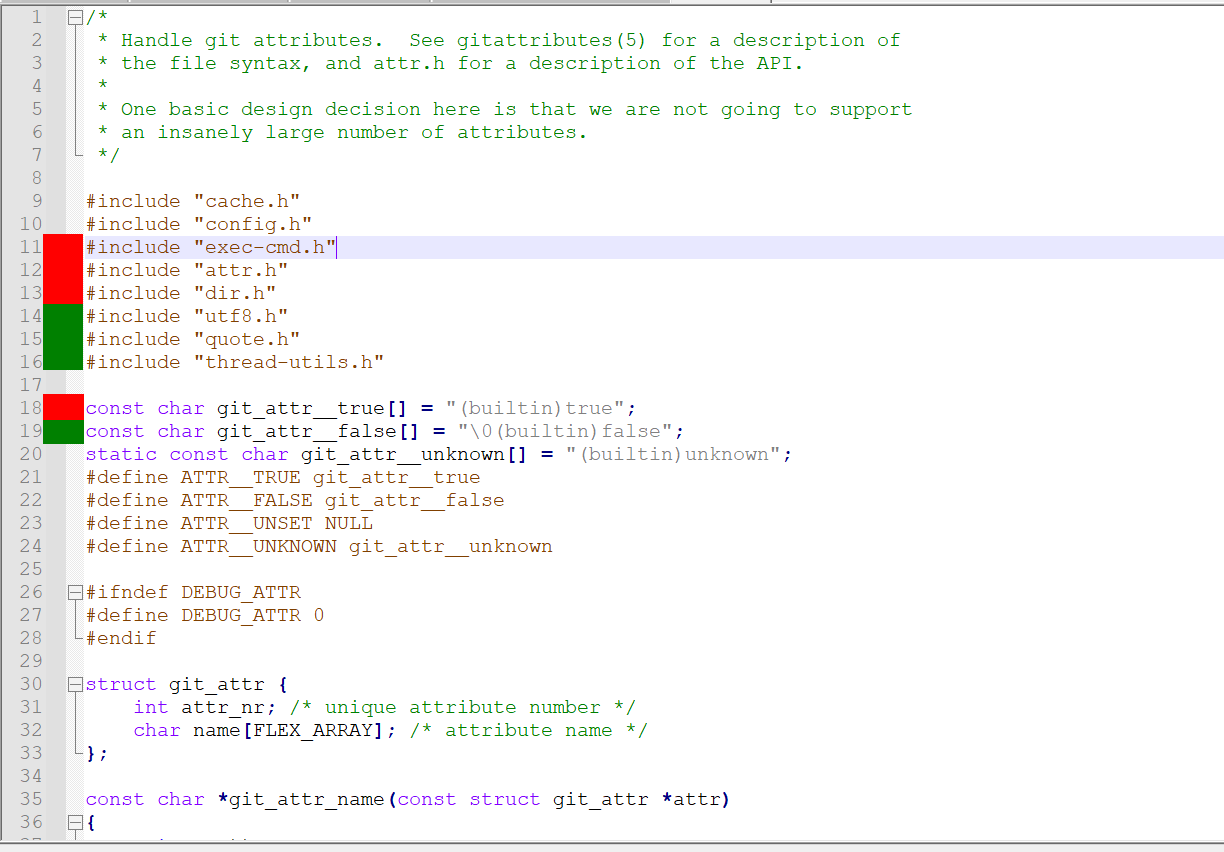
Task: Select line via line number 20
Action: (30, 454)
